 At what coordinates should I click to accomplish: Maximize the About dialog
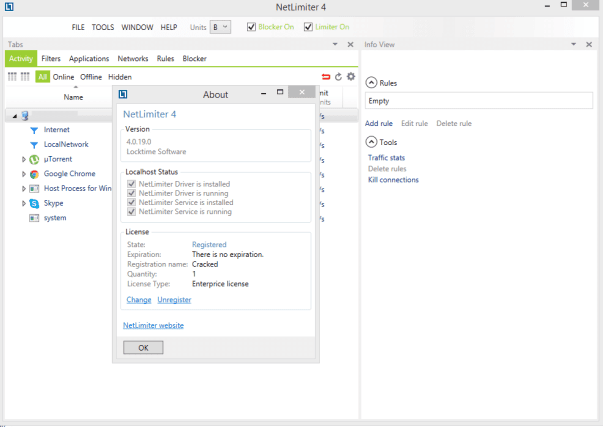coord(280,92)
